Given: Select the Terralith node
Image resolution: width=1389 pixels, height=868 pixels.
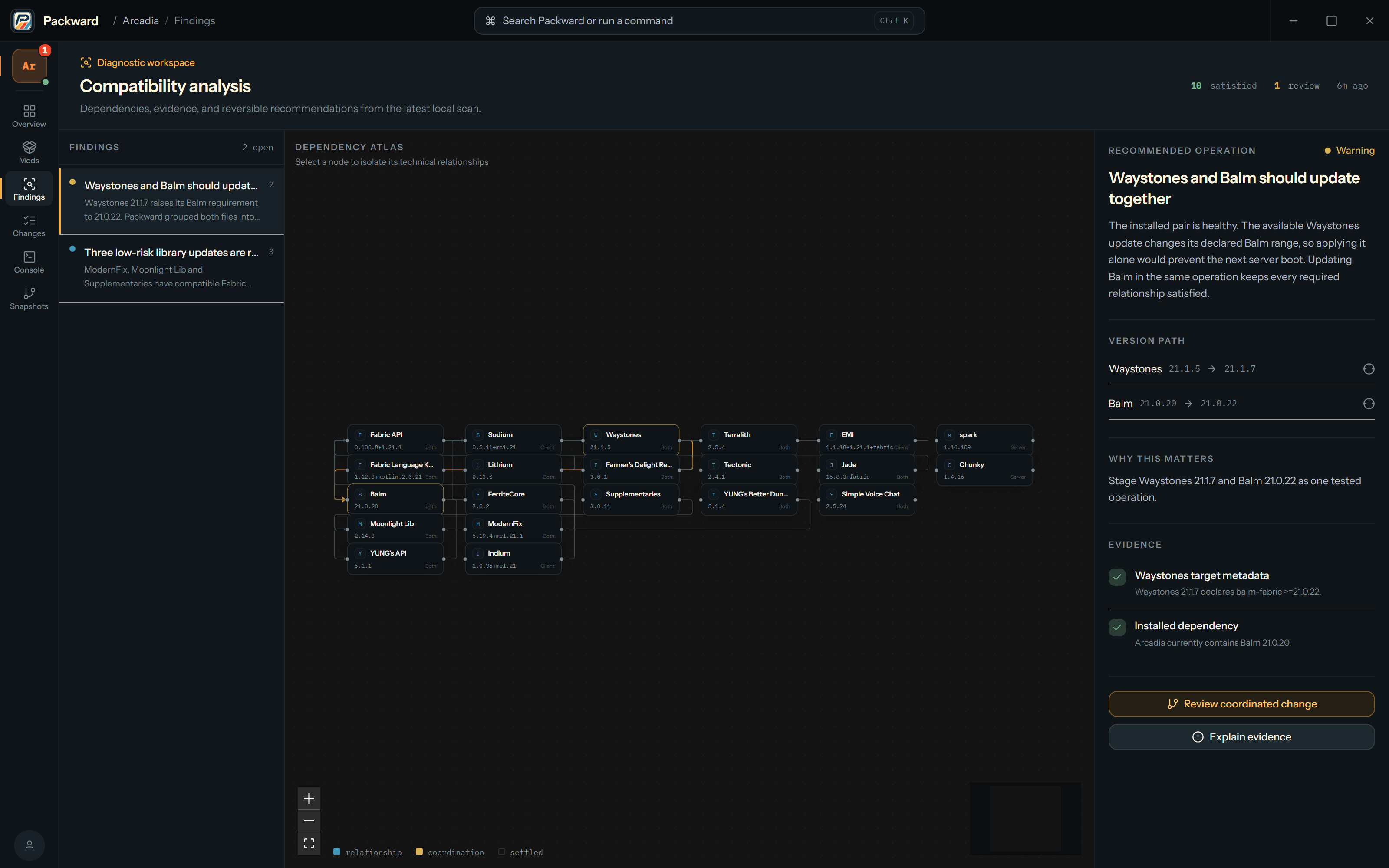Looking at the screenshot, I should click(749, 441).
